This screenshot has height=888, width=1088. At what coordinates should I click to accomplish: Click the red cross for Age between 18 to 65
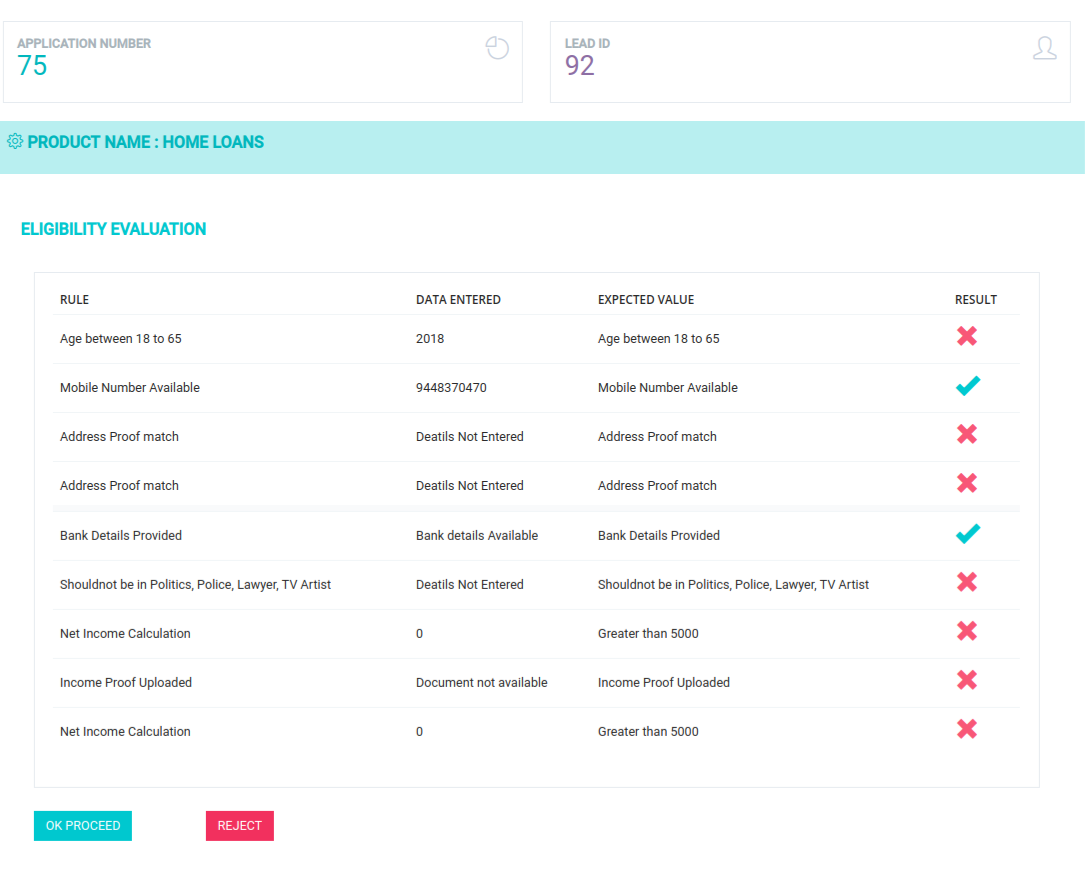(x=966, y=336)
